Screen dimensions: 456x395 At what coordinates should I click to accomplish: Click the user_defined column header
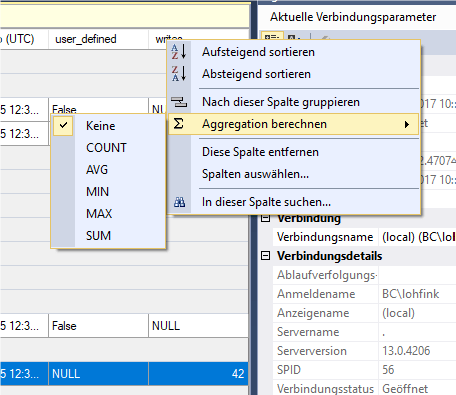[98, 39]
